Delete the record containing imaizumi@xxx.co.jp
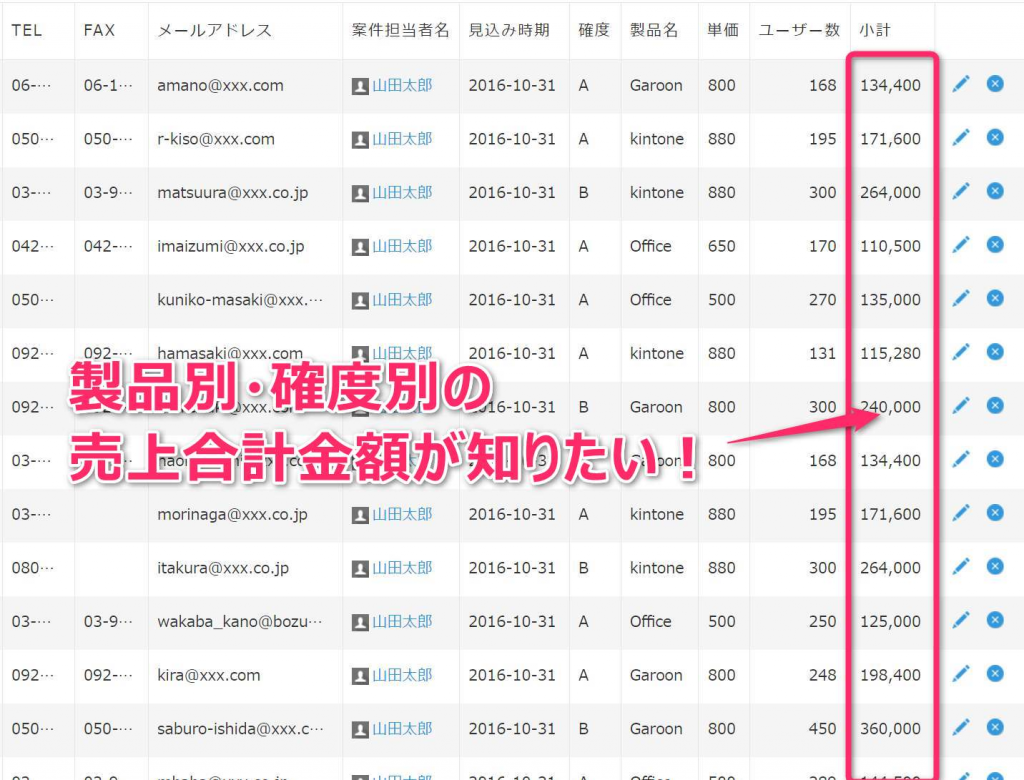The image size is (1024, 780). pyautogui.click(x=995, y=245)
